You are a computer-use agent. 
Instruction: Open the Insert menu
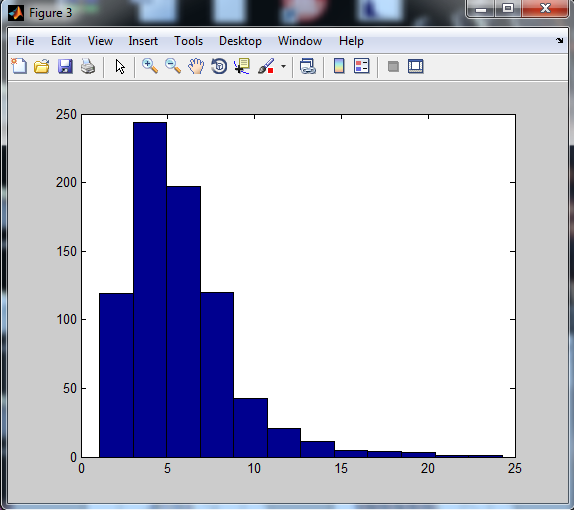point(143,41)
